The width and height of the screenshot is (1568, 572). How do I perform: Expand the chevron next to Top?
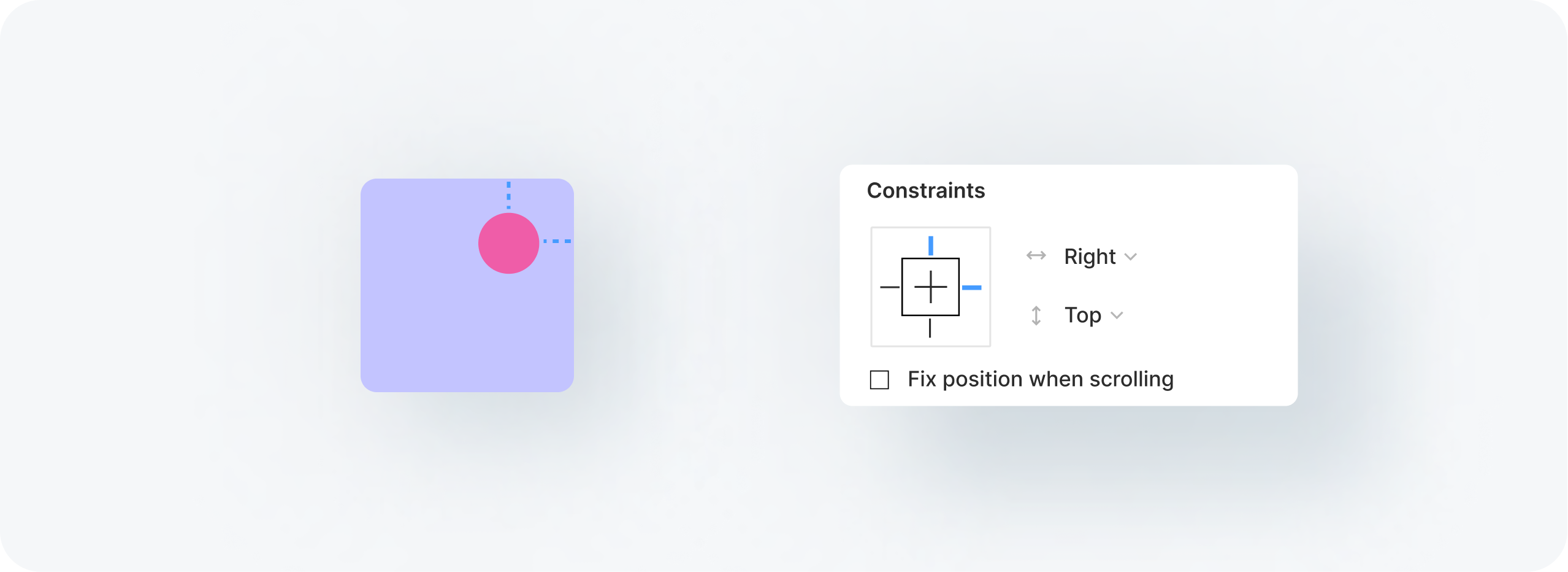[1117, 315]
